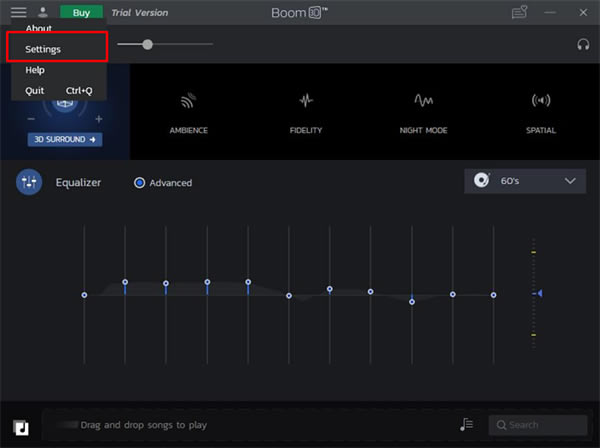
Task: Toggle the Equalizer on/off button
Action: coord(29,182)
